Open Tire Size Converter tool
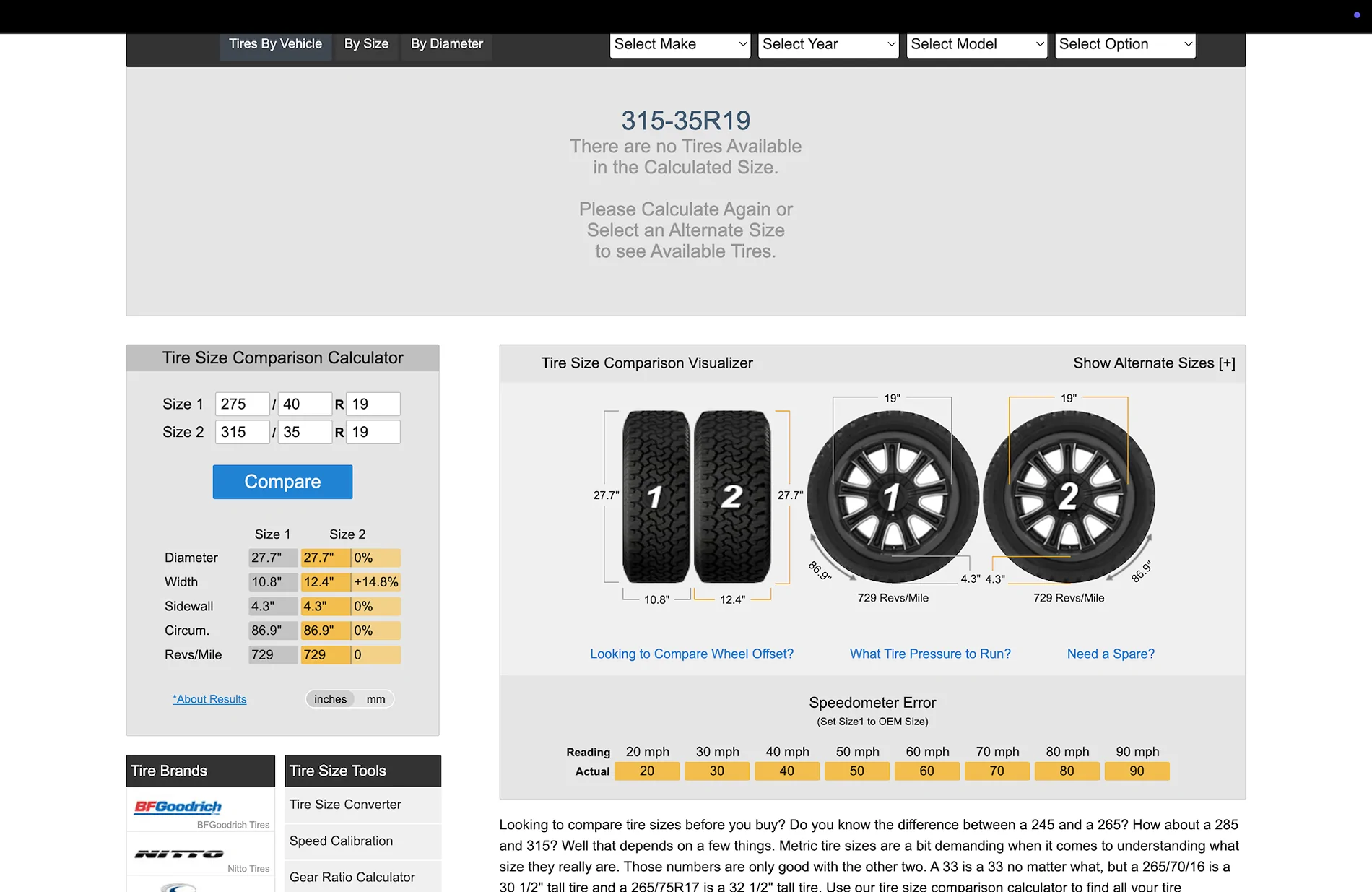This screenshot has width=1372, height=892. [x=362, y=805]
